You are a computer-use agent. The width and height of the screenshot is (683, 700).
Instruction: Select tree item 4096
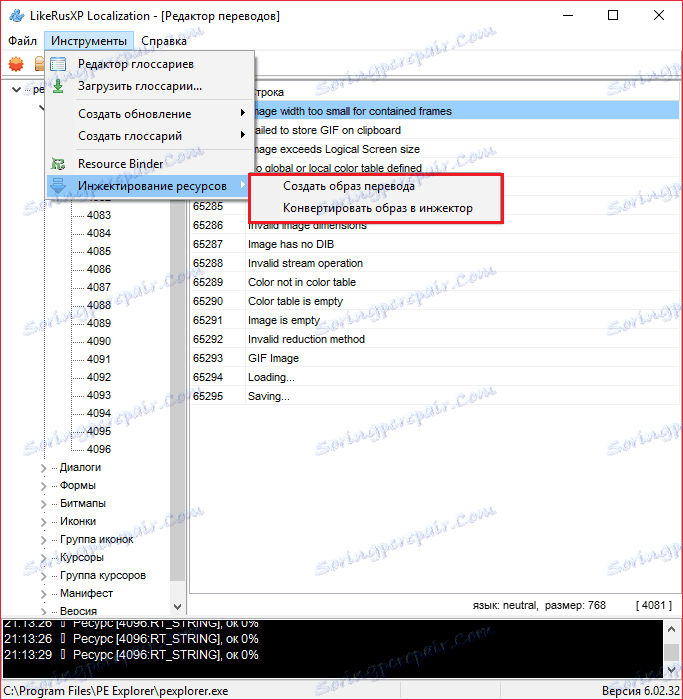99,449
